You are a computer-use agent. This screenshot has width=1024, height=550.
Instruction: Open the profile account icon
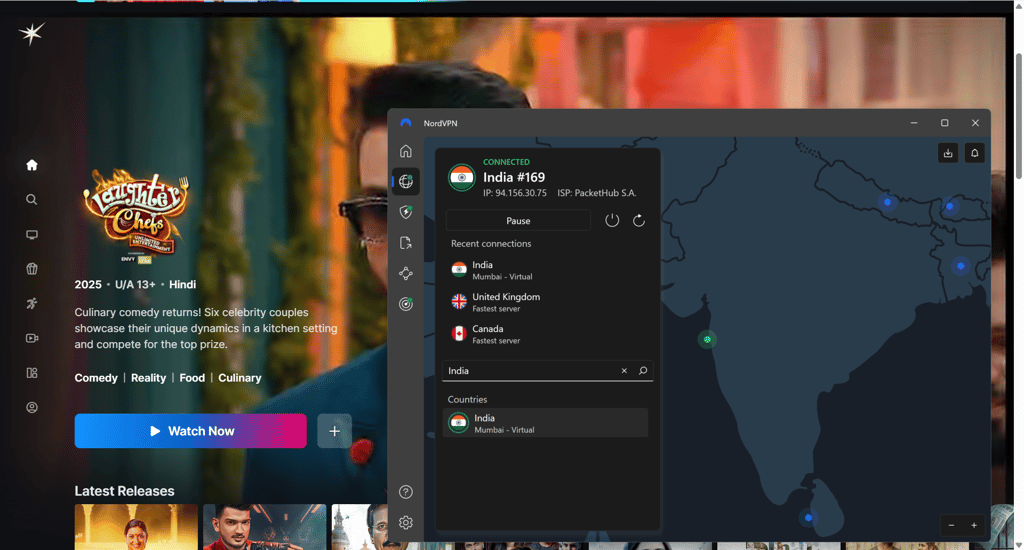(31, 407)
